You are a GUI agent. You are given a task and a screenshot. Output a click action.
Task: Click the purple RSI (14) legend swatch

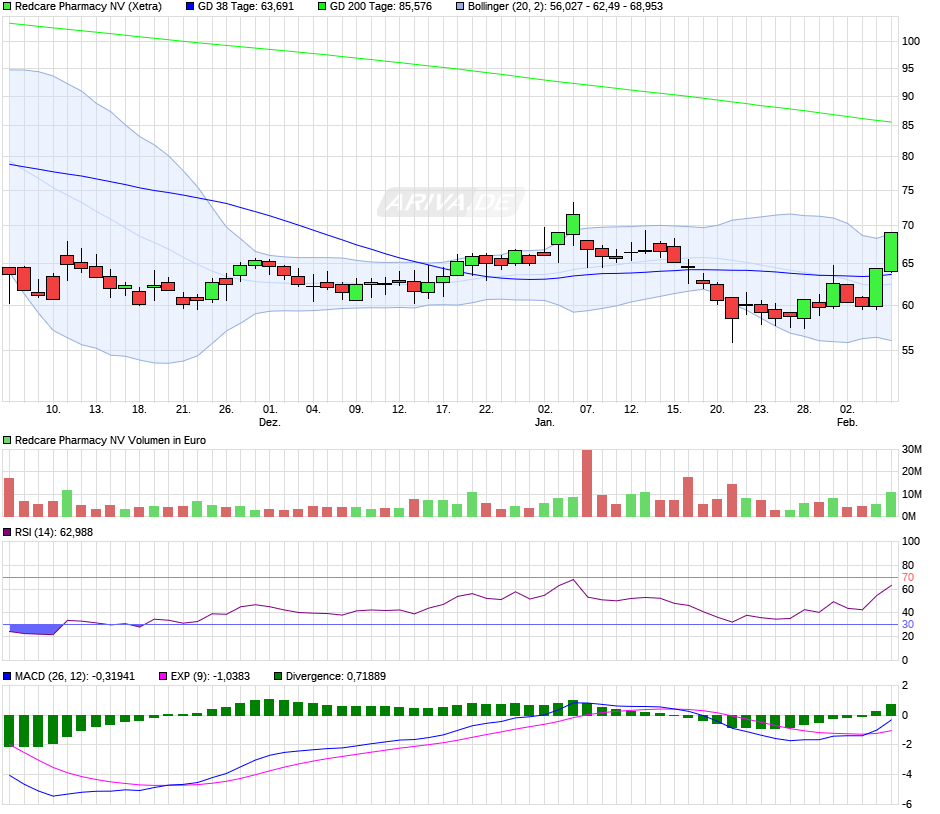tap(7, 532)
